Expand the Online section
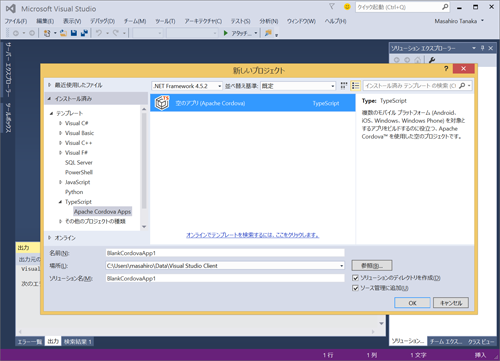Screen dimensions: 500x361 coord(49,238)
